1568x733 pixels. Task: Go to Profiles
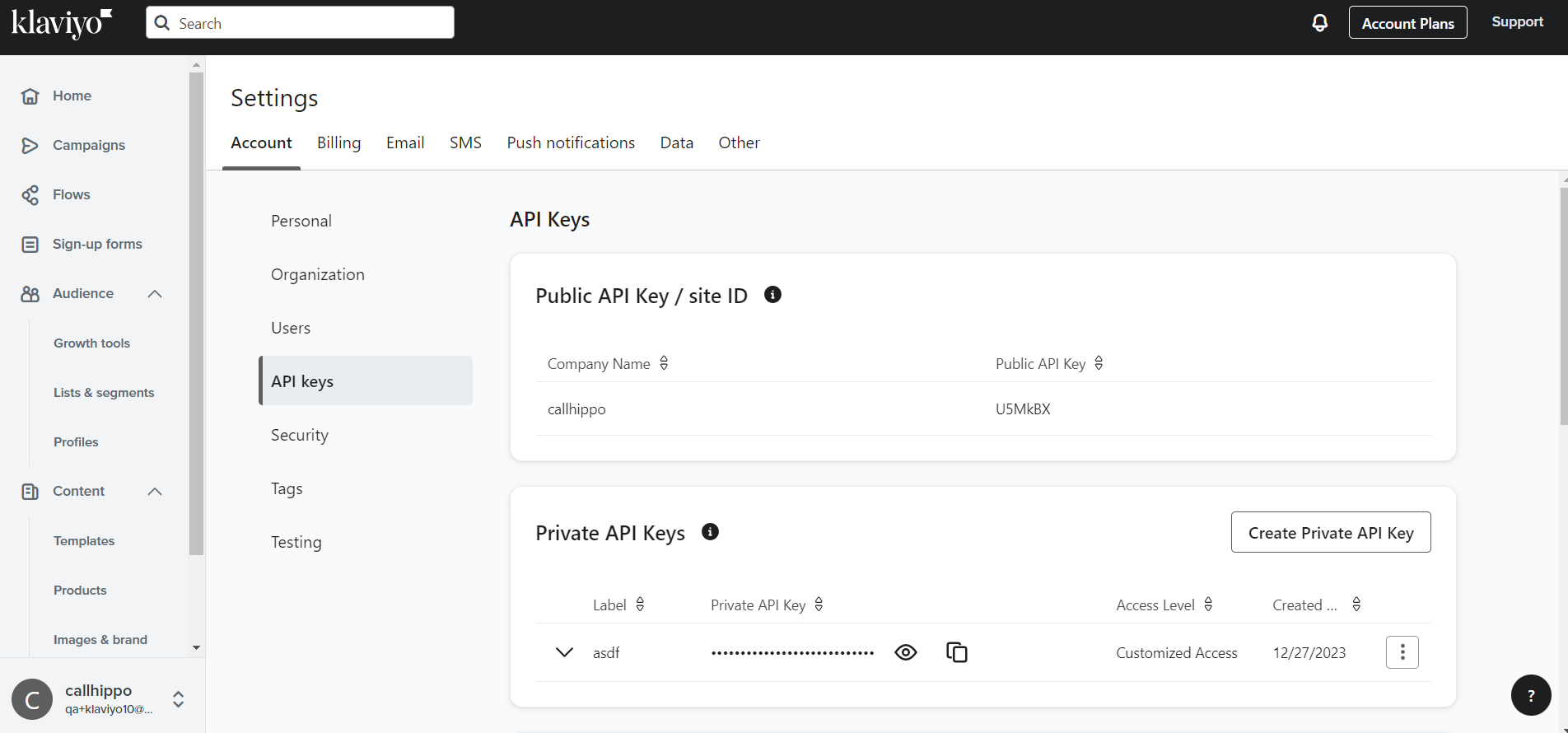[x=76, y=441]
